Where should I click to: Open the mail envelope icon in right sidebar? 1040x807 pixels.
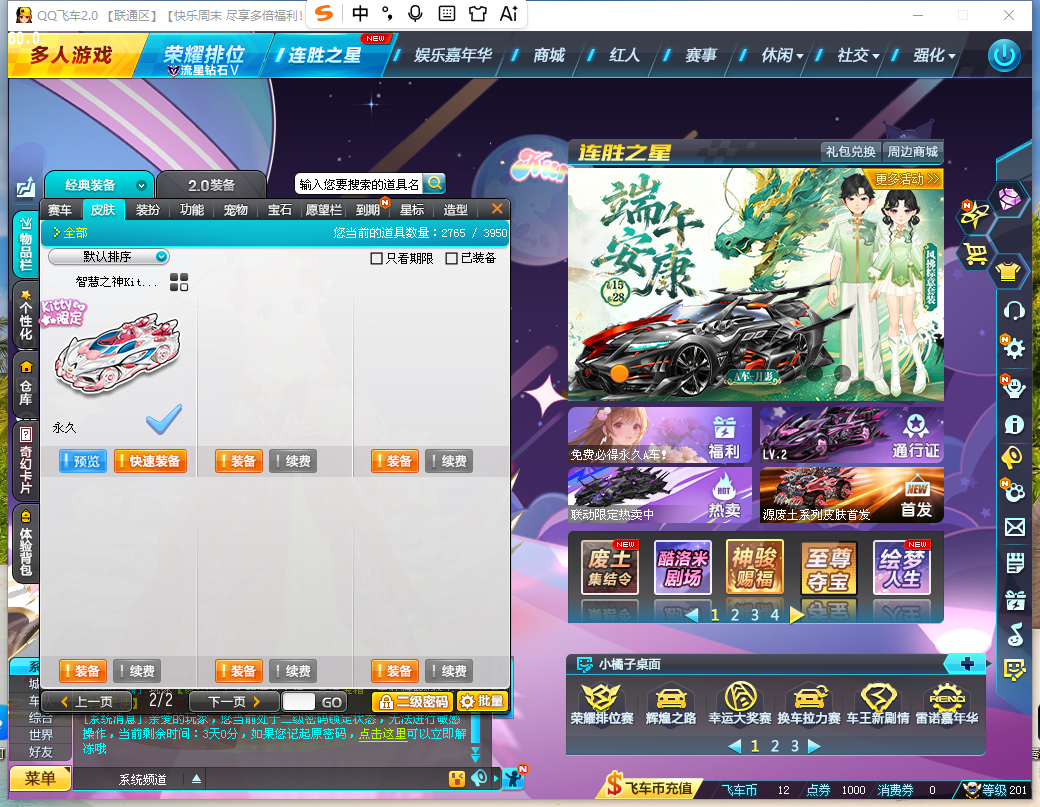tap(1014, 527)
